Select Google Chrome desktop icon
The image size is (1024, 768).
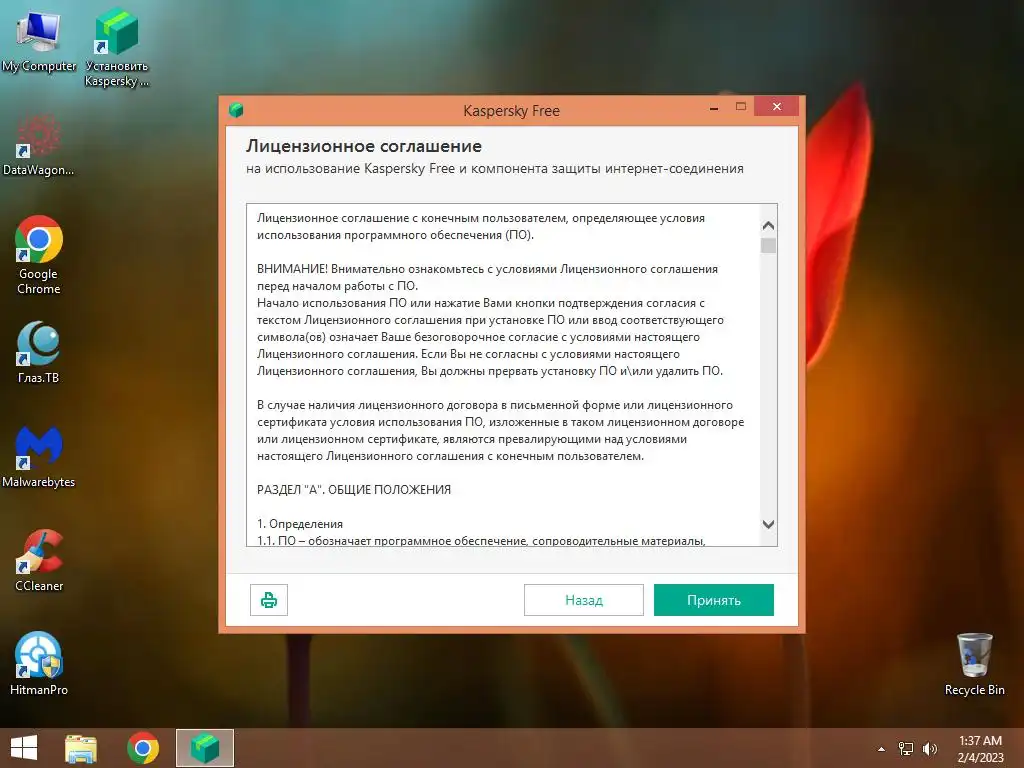coord(39,255)
